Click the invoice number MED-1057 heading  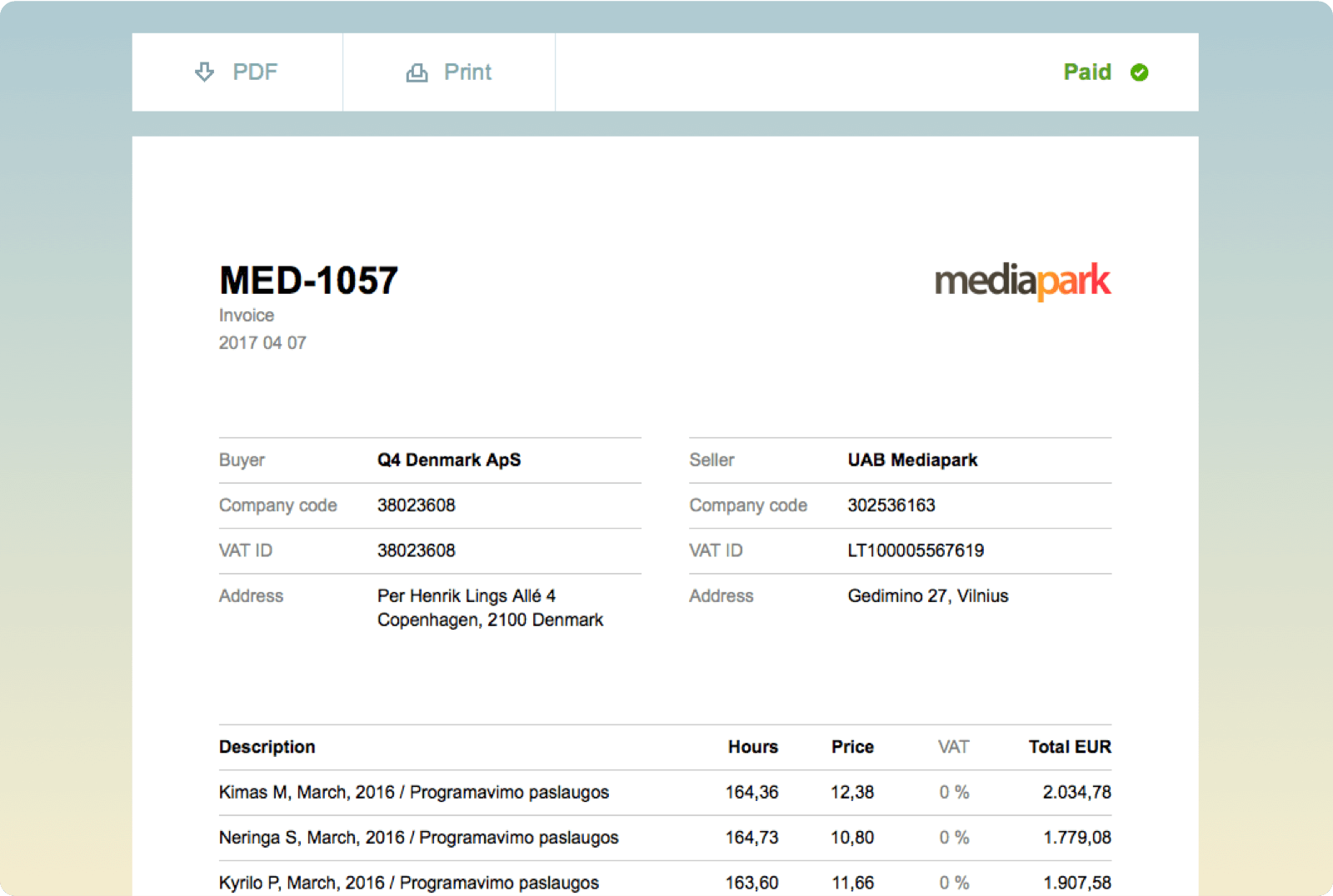click(x=307, y=281)
